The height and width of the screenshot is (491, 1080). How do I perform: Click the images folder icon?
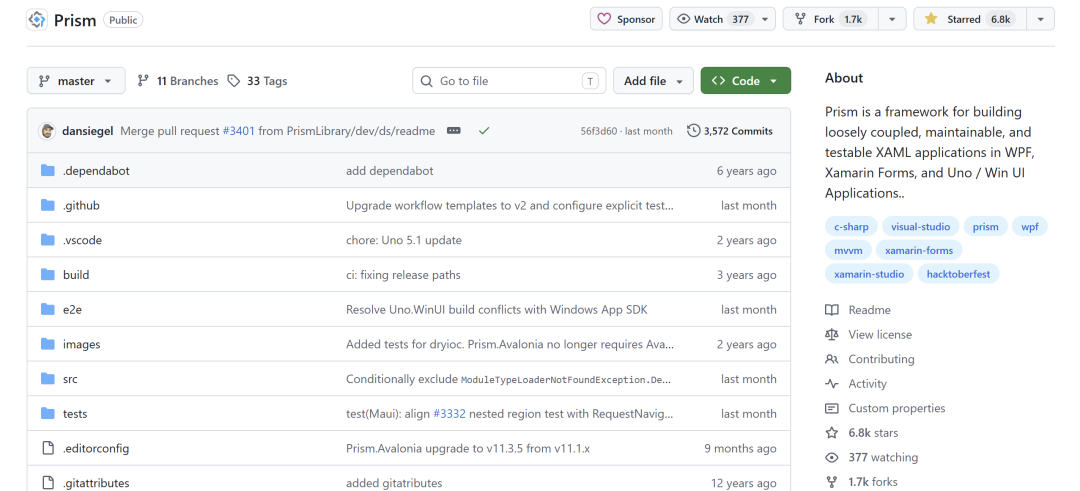[48, 344]
